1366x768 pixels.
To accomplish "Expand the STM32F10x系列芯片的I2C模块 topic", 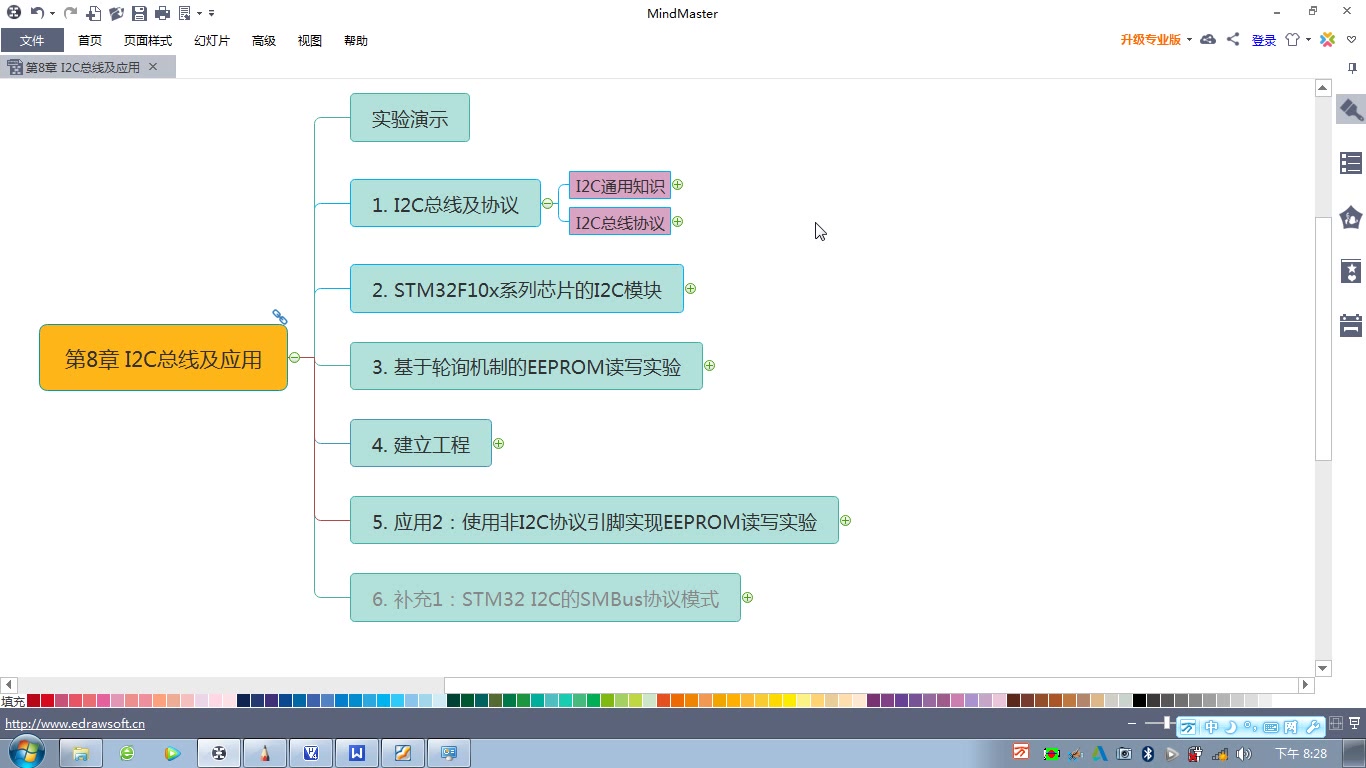I will pos(691,288).
